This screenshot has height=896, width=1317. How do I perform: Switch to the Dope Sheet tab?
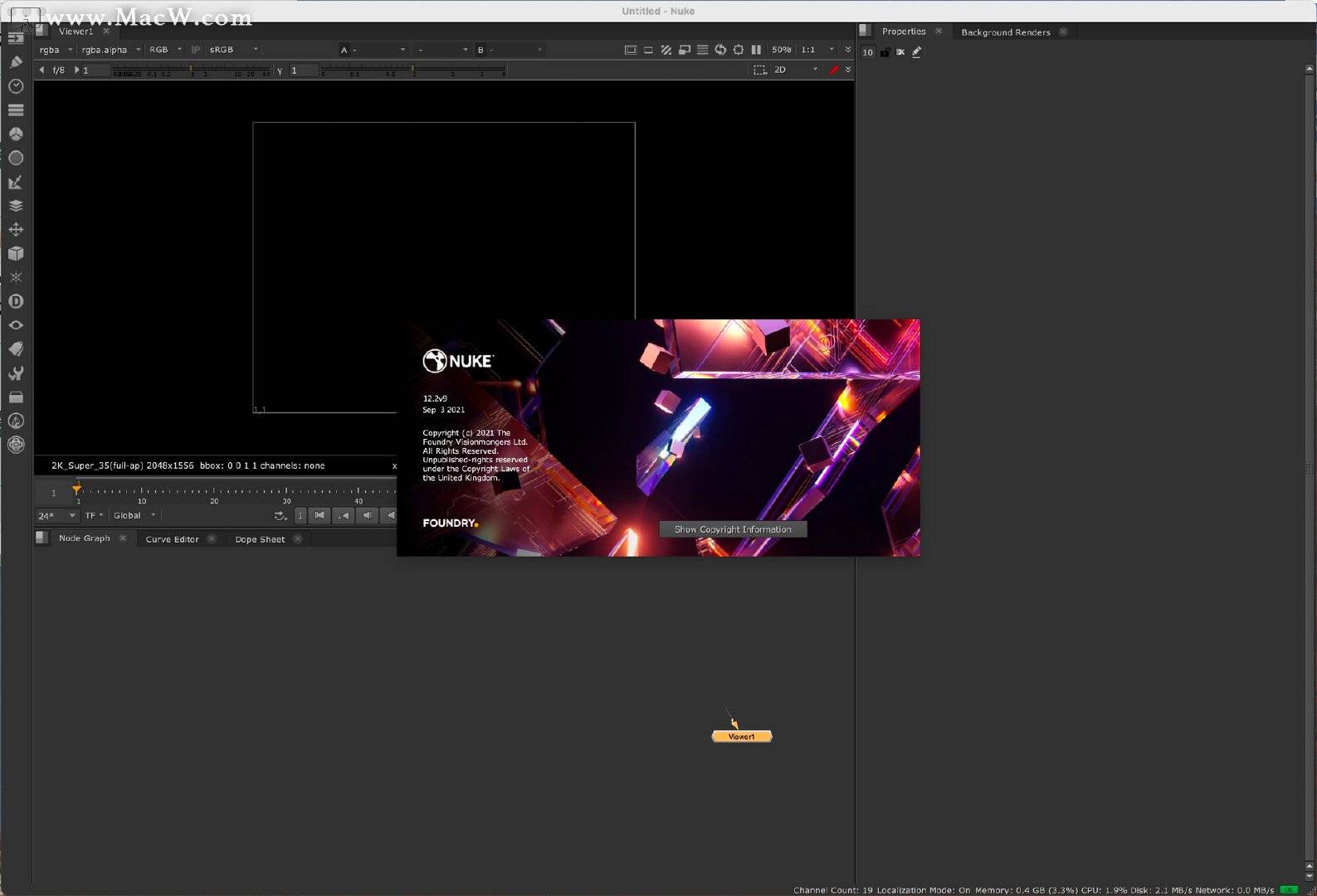(259, 539)
